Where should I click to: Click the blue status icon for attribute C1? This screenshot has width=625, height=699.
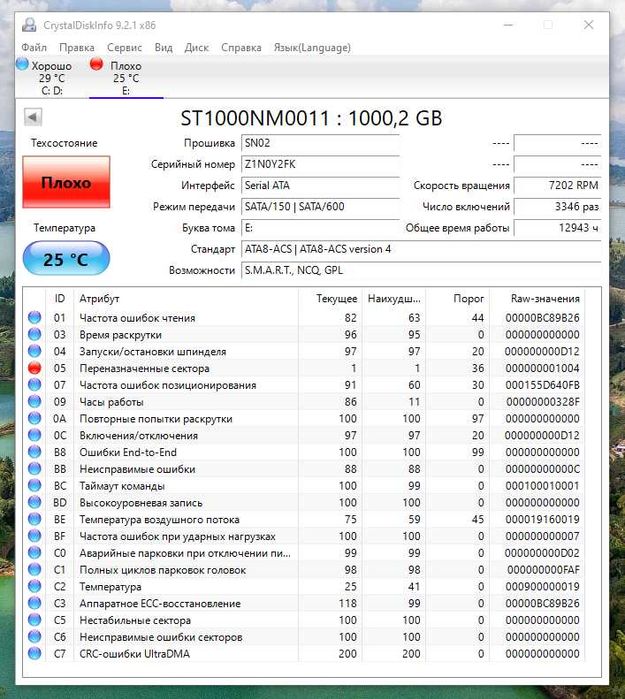coord(34,569)
